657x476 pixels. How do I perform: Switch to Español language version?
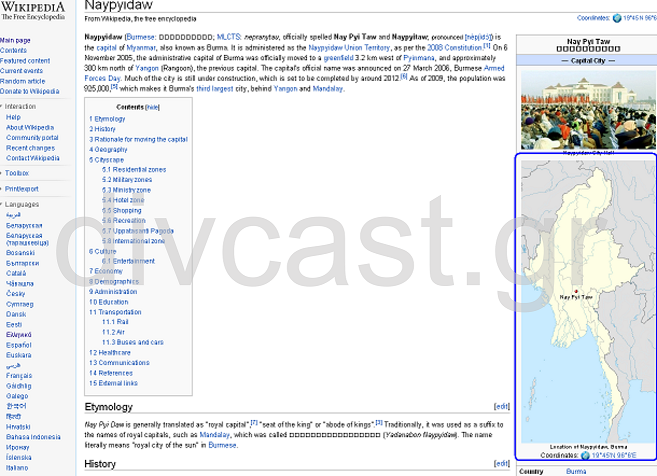[x=19, y=345]
